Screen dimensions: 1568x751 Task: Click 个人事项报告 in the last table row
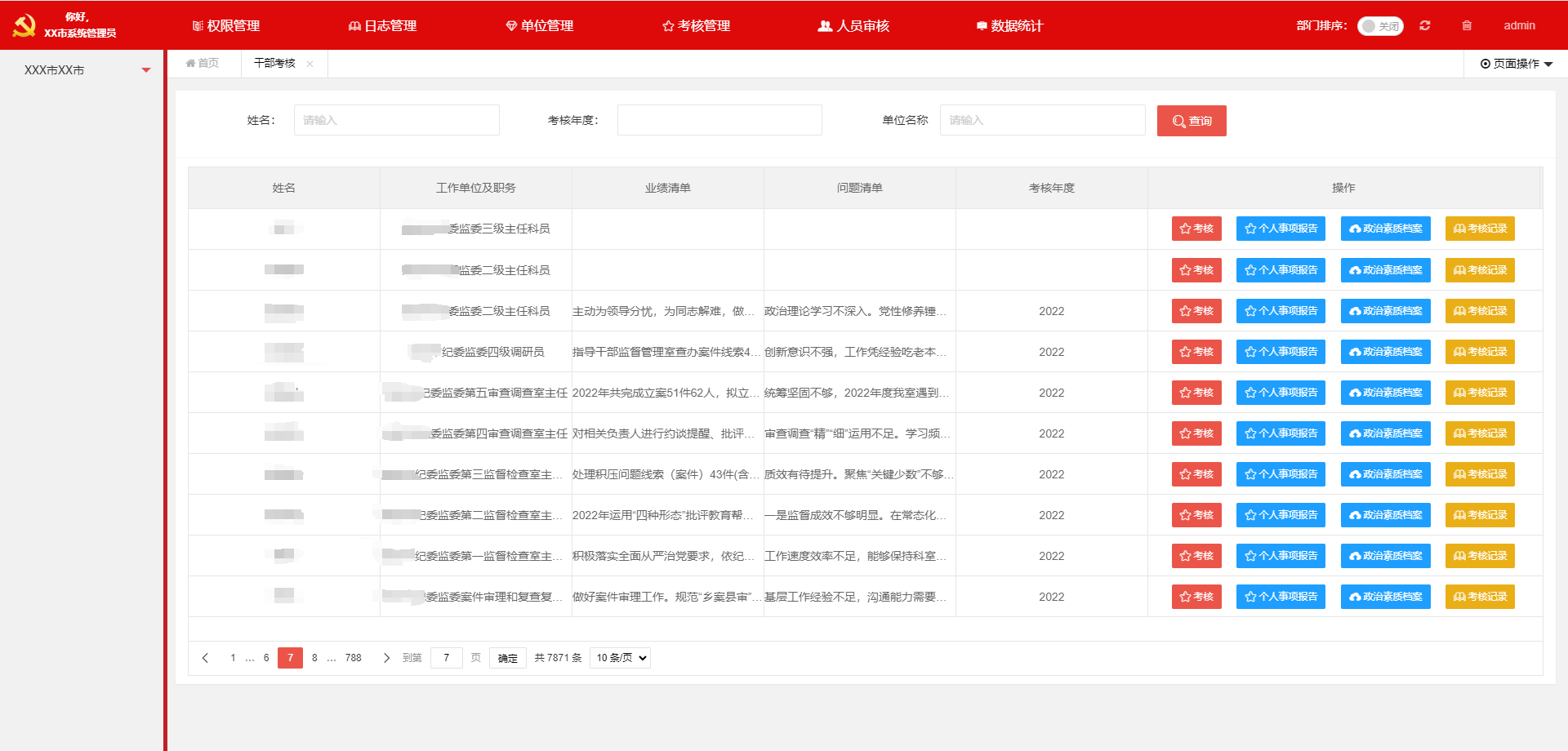(1281, 597)
